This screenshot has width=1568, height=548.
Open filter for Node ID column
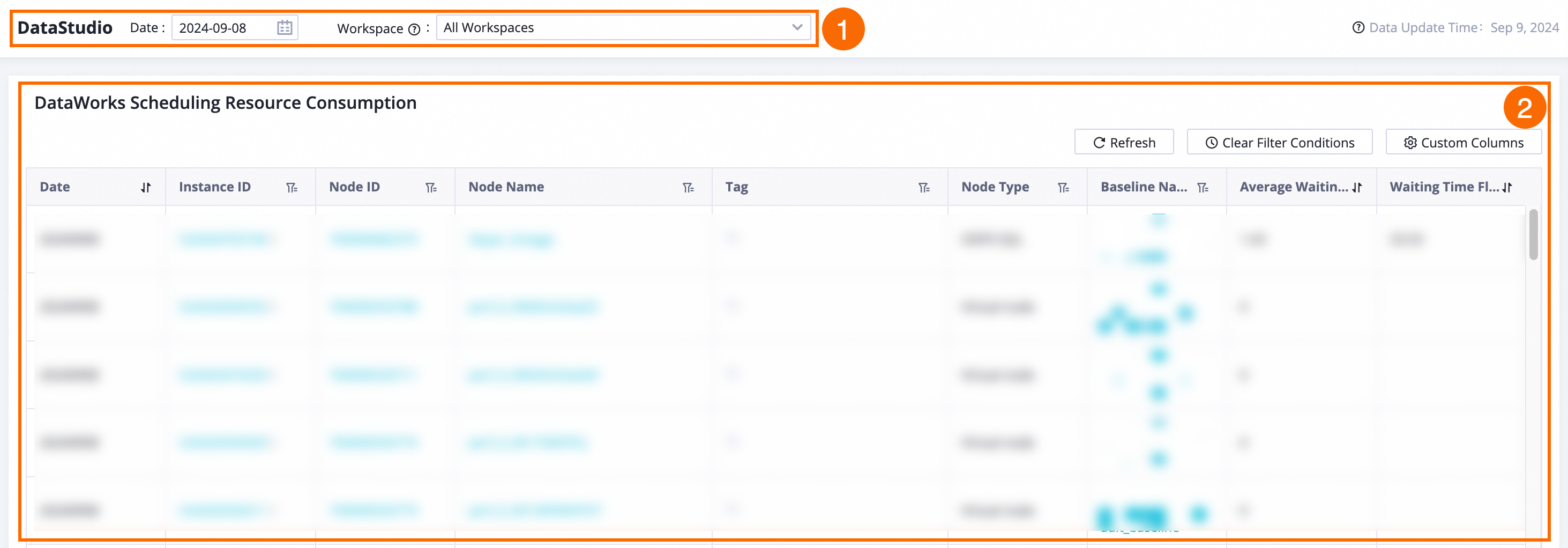431,188
